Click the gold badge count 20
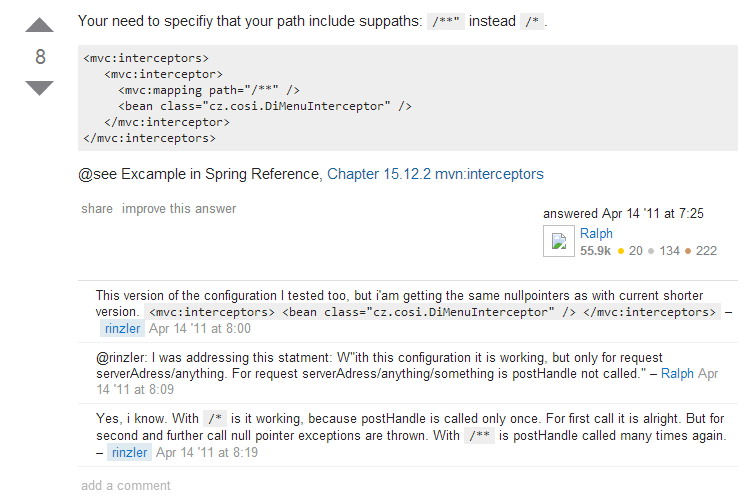 [x=630, y=251]
